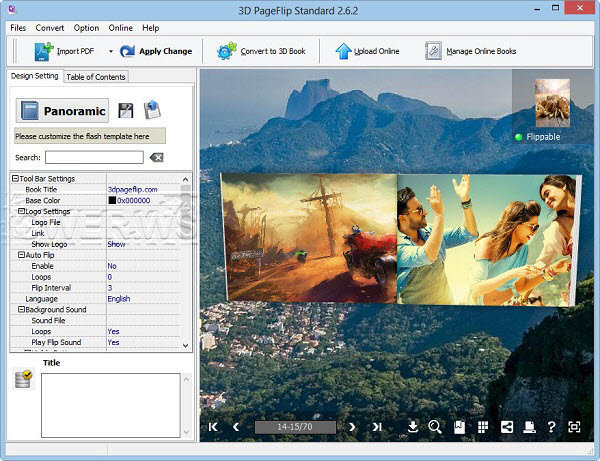600x461 pixels.
Task: Collapse the Tool Bar Settings group
Action: click(15, 179)
